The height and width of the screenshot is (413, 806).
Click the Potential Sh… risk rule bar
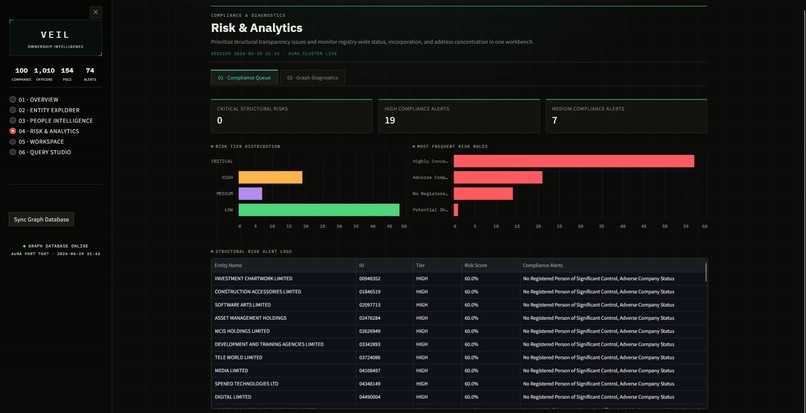456,210
